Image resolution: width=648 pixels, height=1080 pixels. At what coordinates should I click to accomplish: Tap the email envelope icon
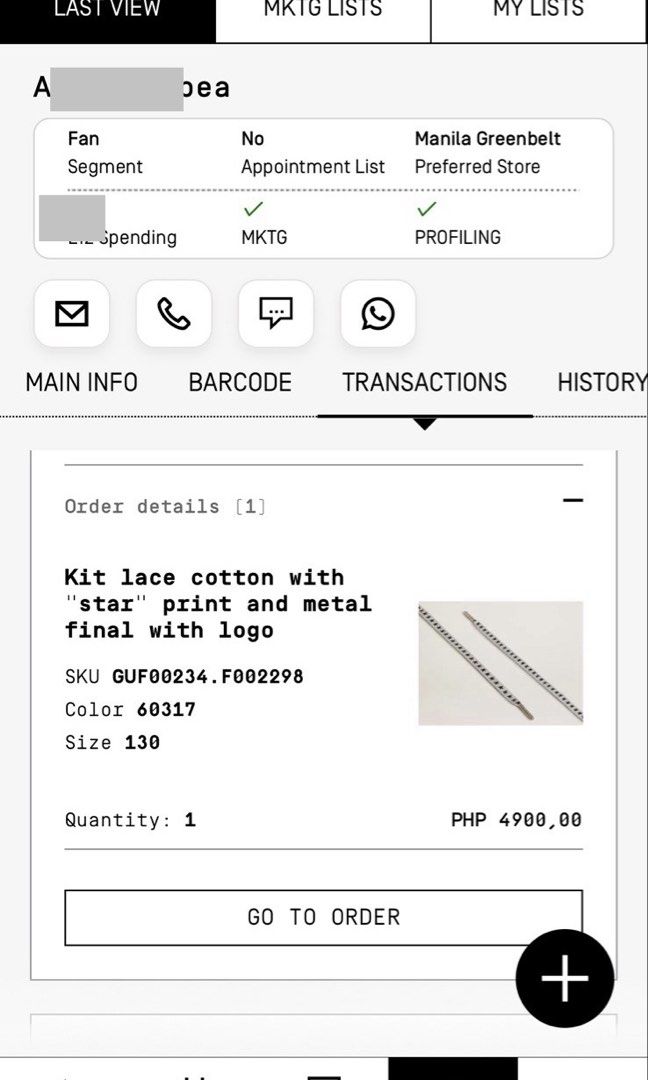pyautogui.click(x=72, y=313)
